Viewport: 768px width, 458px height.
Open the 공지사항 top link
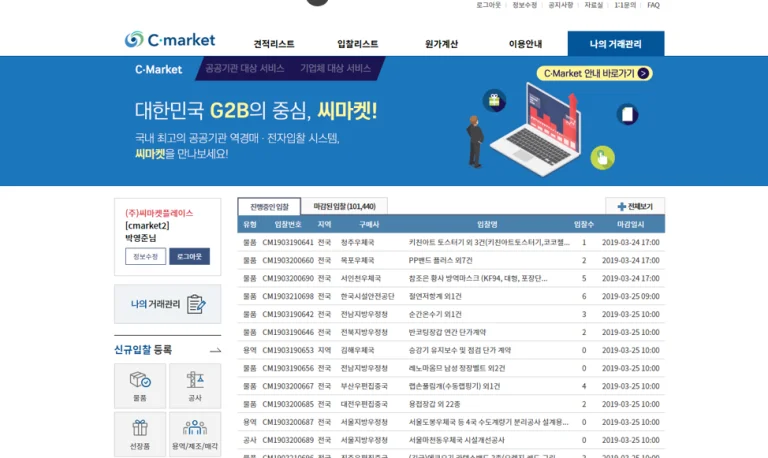tap(560, 5)
